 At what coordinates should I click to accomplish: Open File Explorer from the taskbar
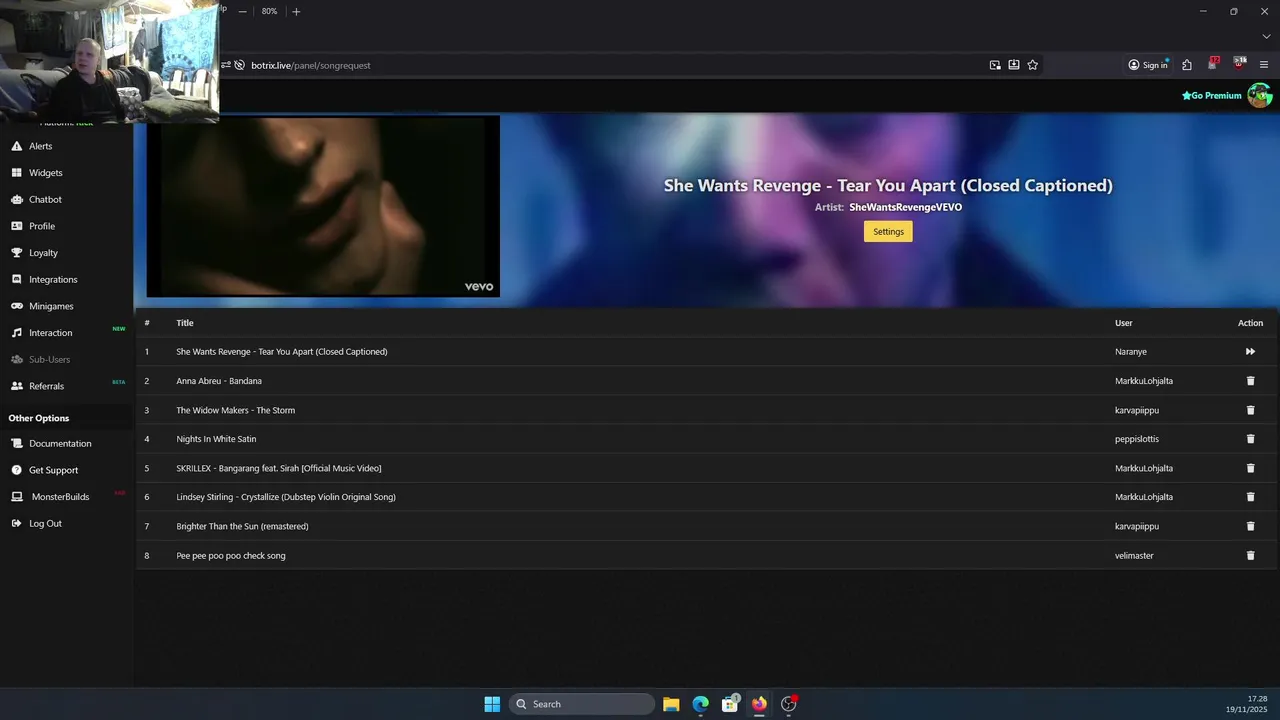coord(671,704)
